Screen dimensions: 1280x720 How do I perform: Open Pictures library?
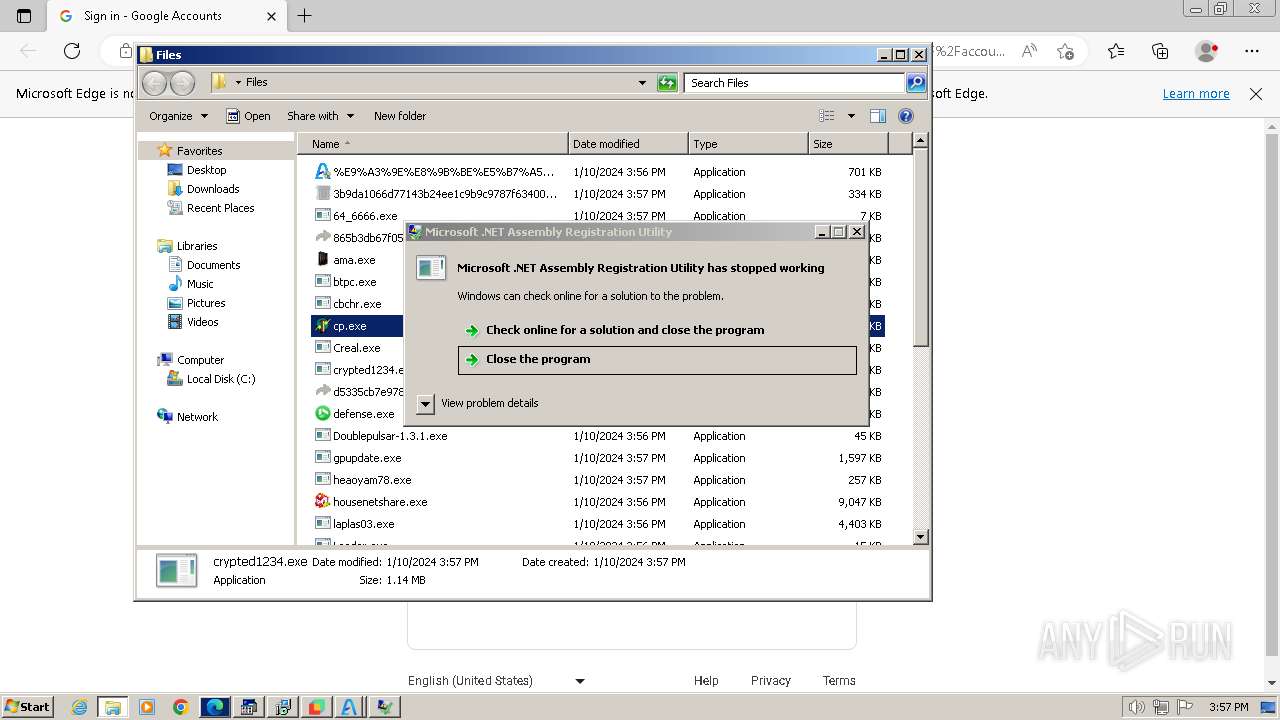tap(206, 303)
